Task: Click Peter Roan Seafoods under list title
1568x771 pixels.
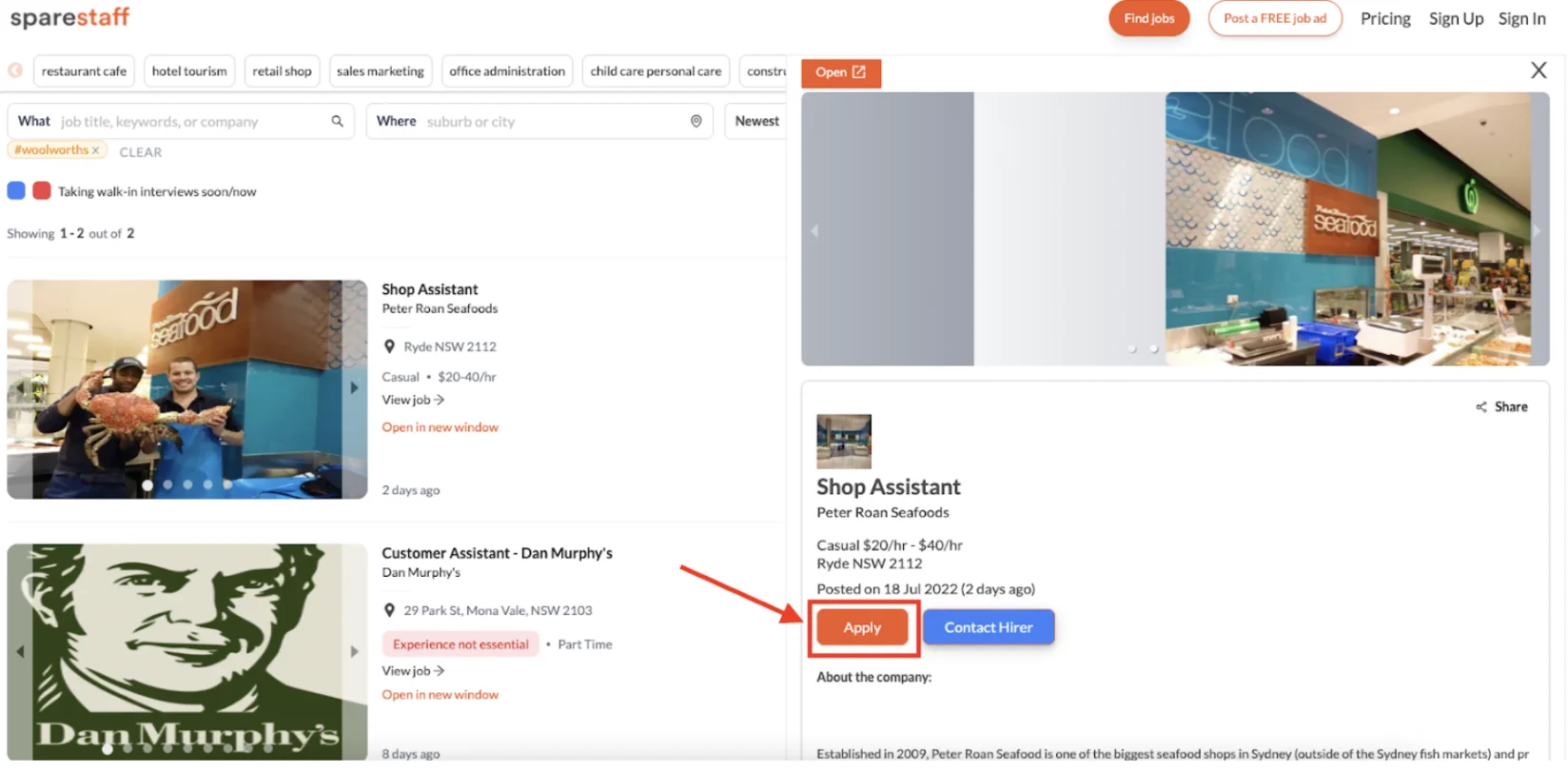Action: pos(440,308)
